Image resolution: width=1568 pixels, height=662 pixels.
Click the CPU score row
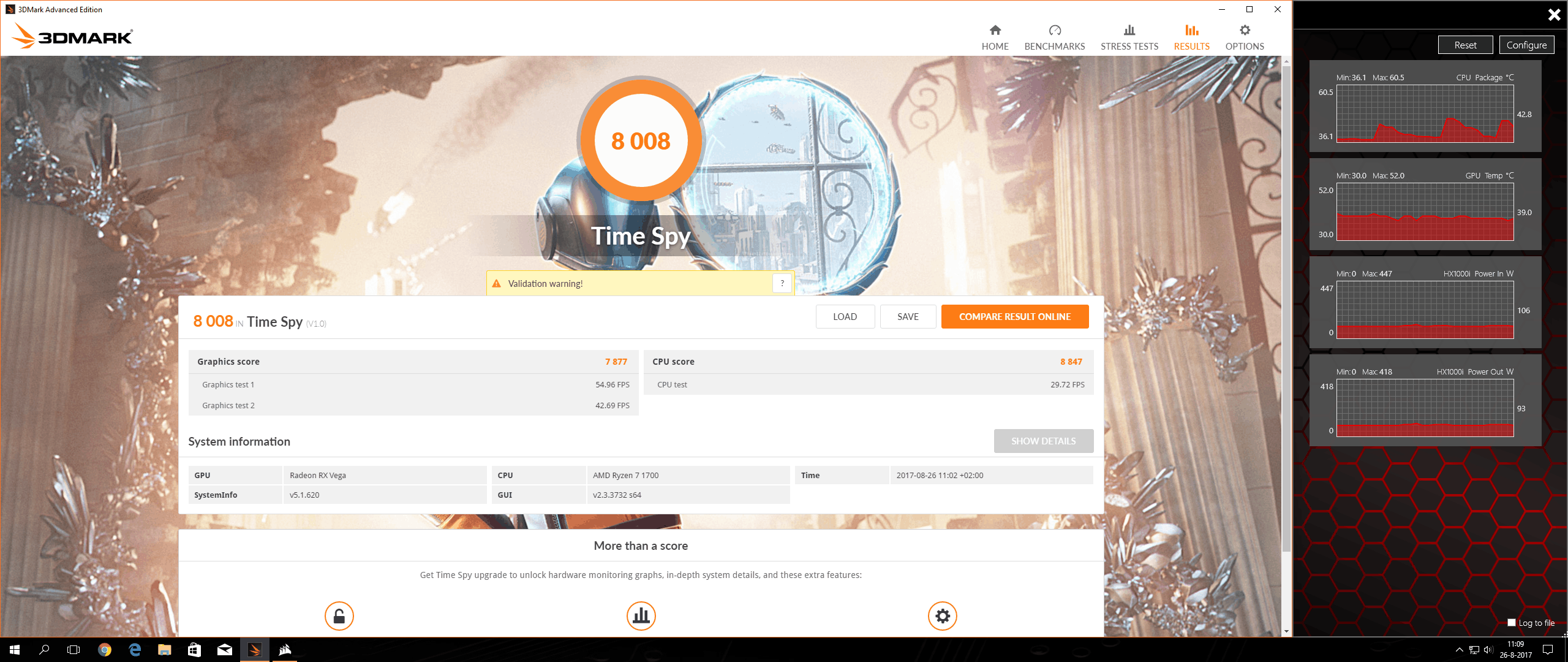coord(869,362)
